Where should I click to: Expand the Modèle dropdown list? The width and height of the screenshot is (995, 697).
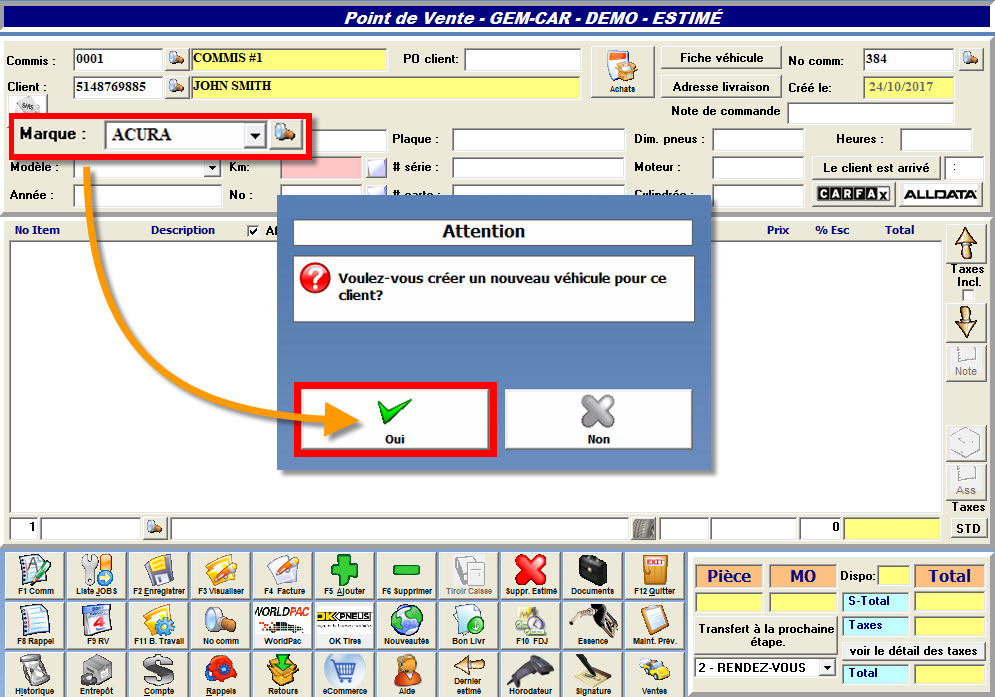point(212,168)
